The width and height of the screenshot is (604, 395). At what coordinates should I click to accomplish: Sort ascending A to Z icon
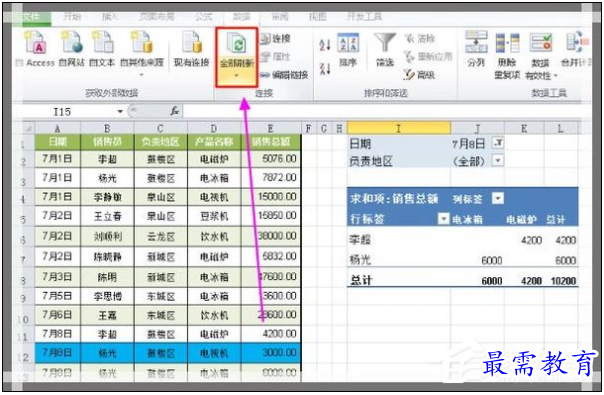[325, 45]
